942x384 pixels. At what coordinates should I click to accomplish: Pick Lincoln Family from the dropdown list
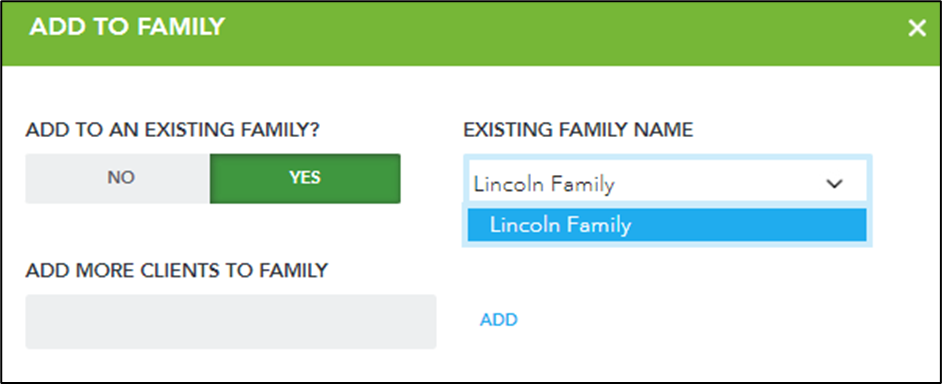click(x=667, y=225)
